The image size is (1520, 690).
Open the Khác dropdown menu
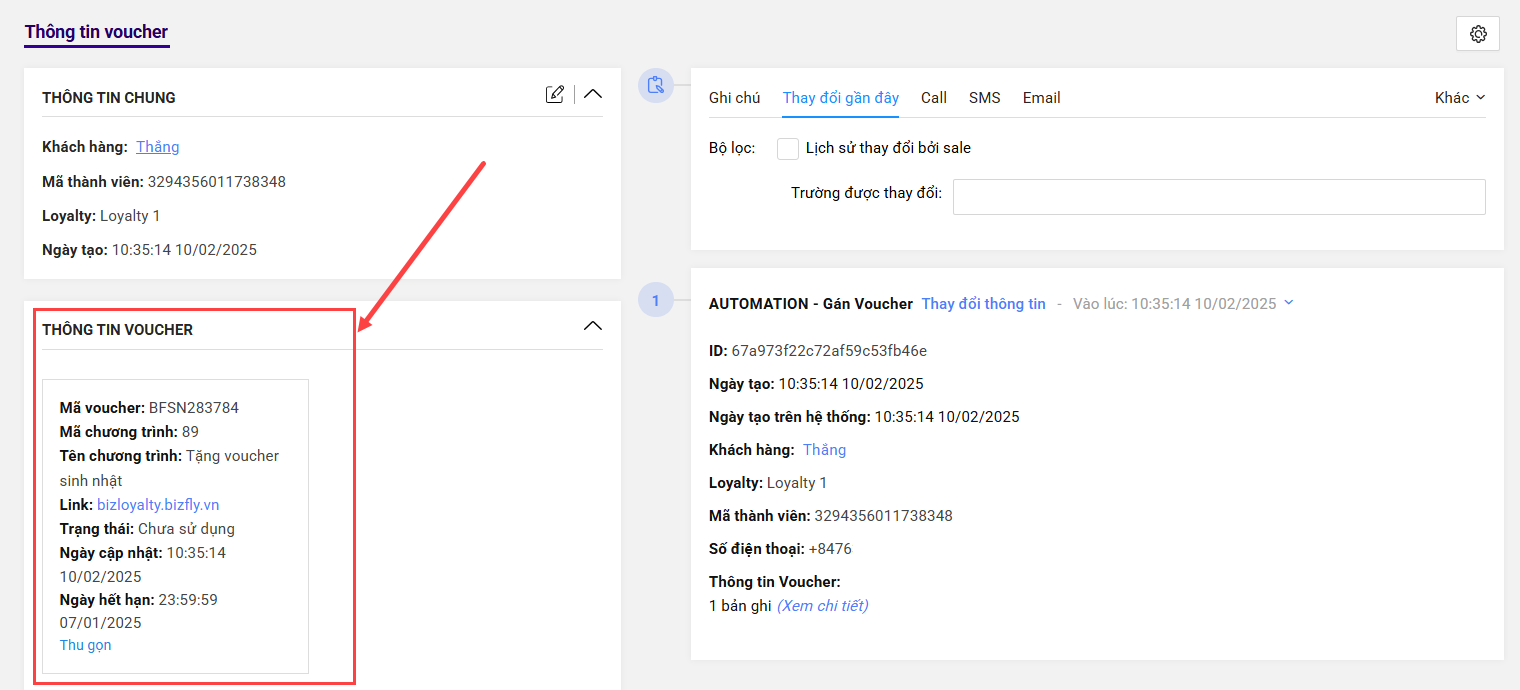pyautogui.click(x=1460, y=98)
